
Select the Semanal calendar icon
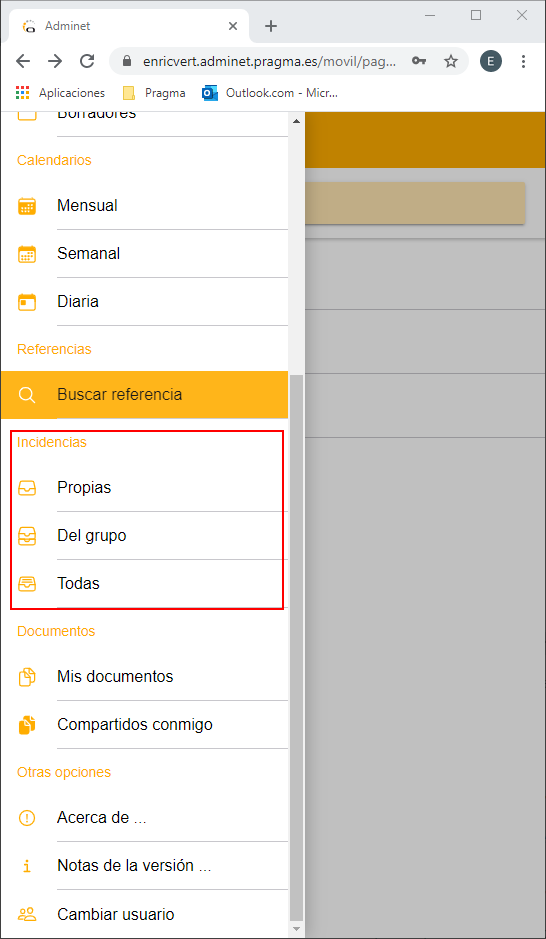27,254
